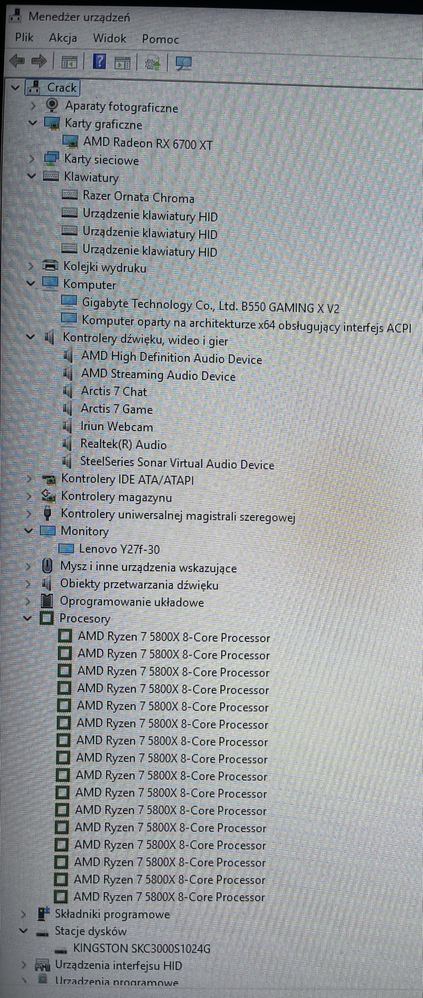
Task: Collapse the Karty graficzne node
Action: click(32, 123)
